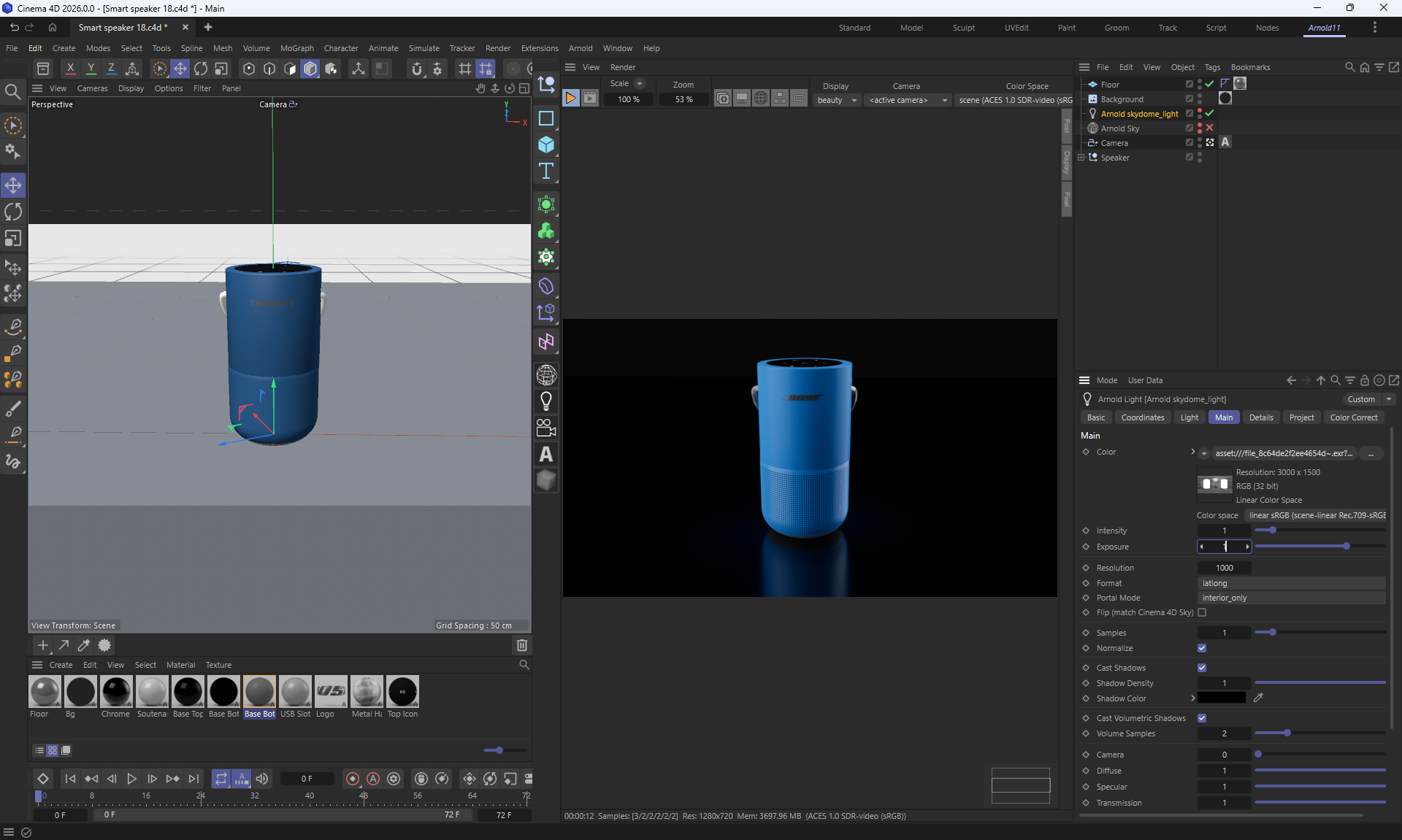The height and width of the screenshot is (840, 1402).
Task: Open the beauty display dropdown
Action: click(837, 100)
